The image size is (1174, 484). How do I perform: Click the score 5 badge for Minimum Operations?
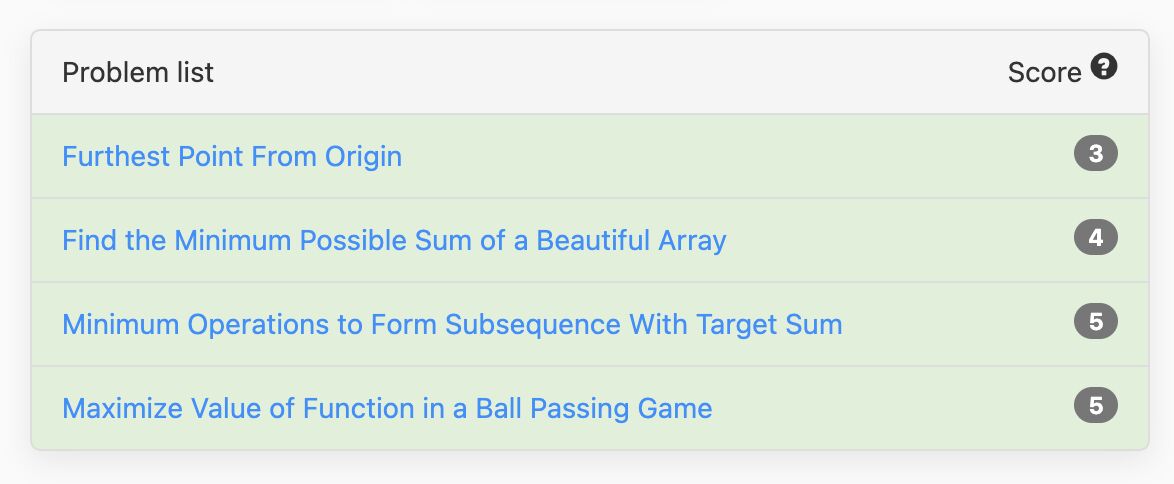1095,322
